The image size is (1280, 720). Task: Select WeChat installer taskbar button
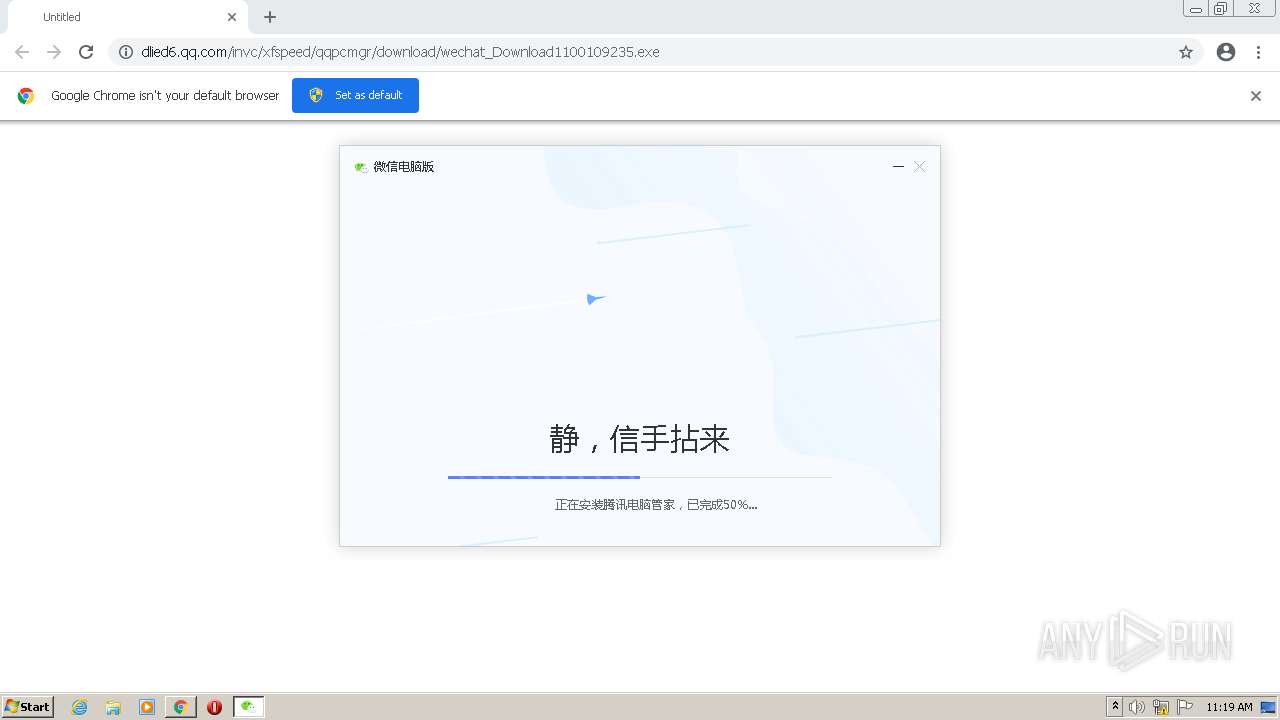coord(249,707)
